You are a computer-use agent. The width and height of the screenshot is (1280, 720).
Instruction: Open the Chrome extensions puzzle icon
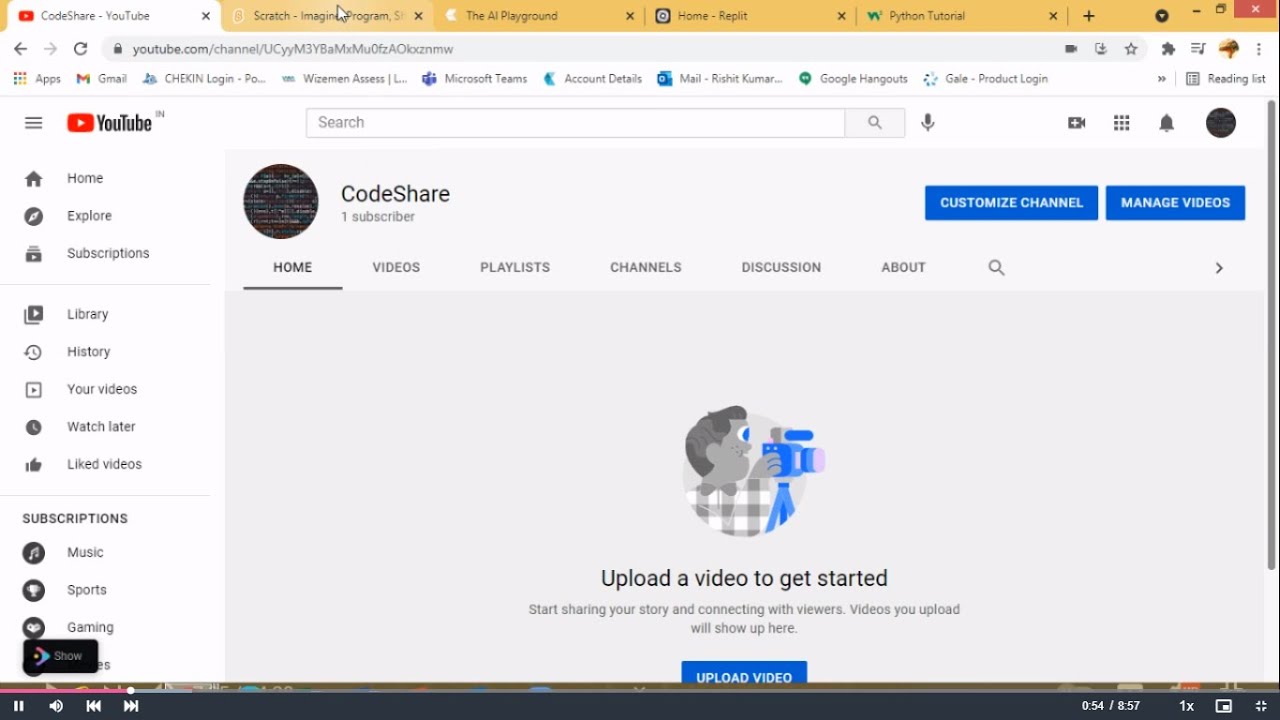pyautogui.click(x=1168, y=48)
